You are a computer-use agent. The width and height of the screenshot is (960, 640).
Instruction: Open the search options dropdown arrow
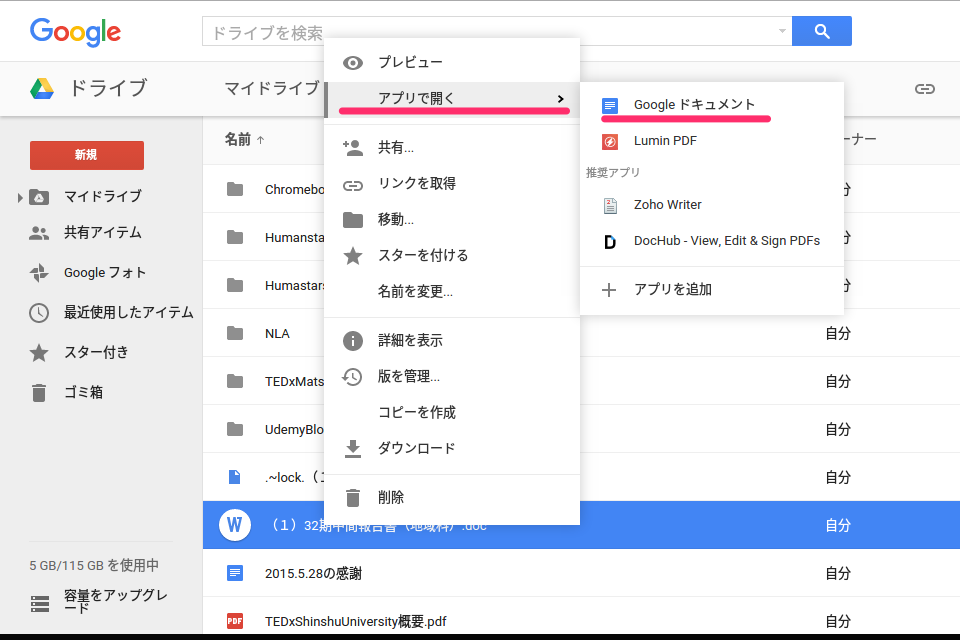click(782, 31)
